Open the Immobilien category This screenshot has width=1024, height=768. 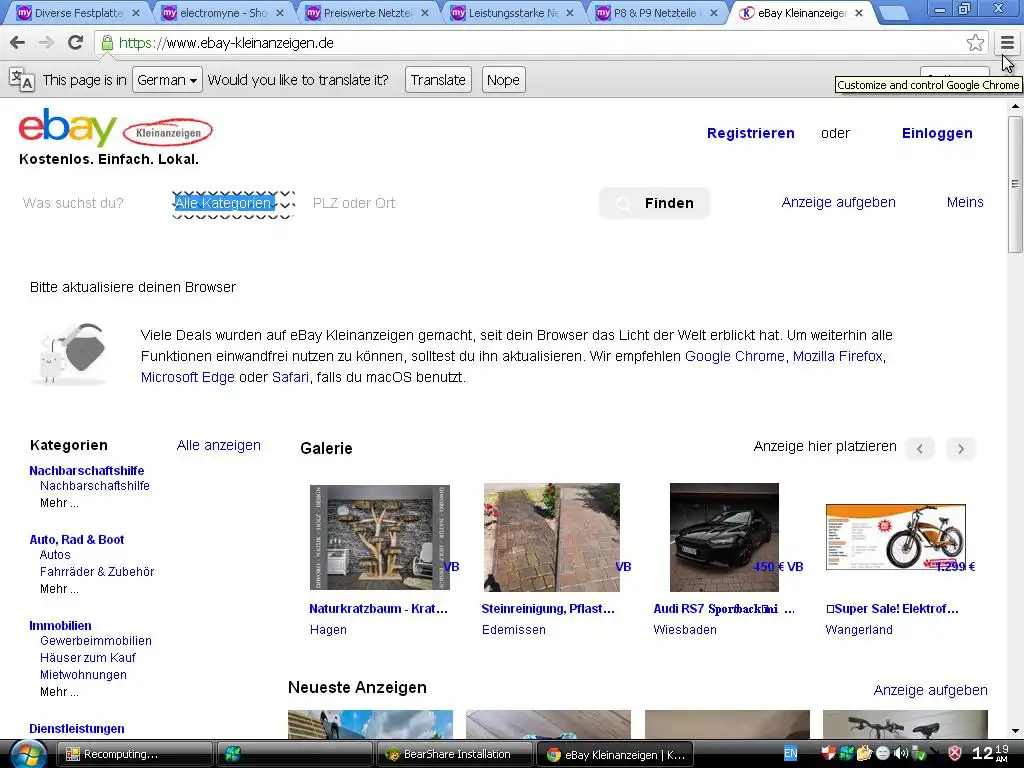60,626
